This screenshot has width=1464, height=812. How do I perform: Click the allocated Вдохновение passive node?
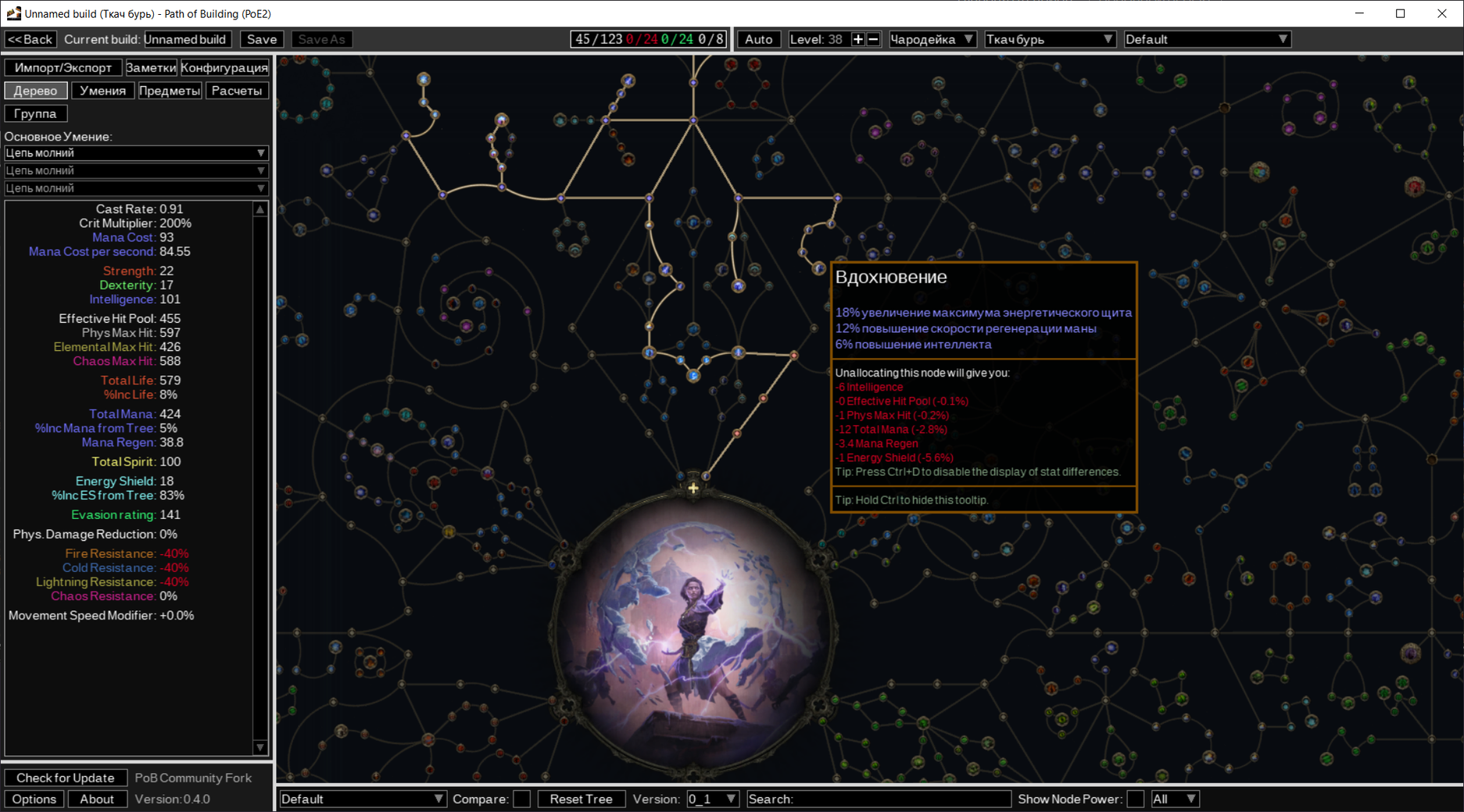tap(818, 268)
